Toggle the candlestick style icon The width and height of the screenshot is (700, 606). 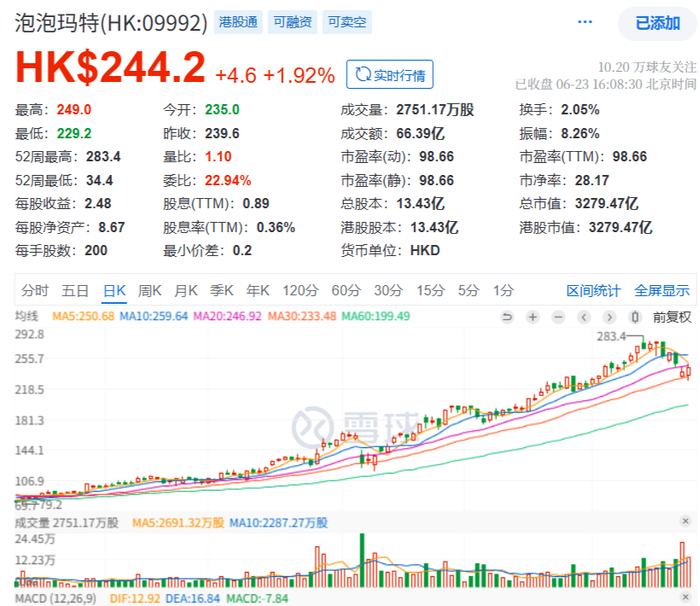[635, 317]
